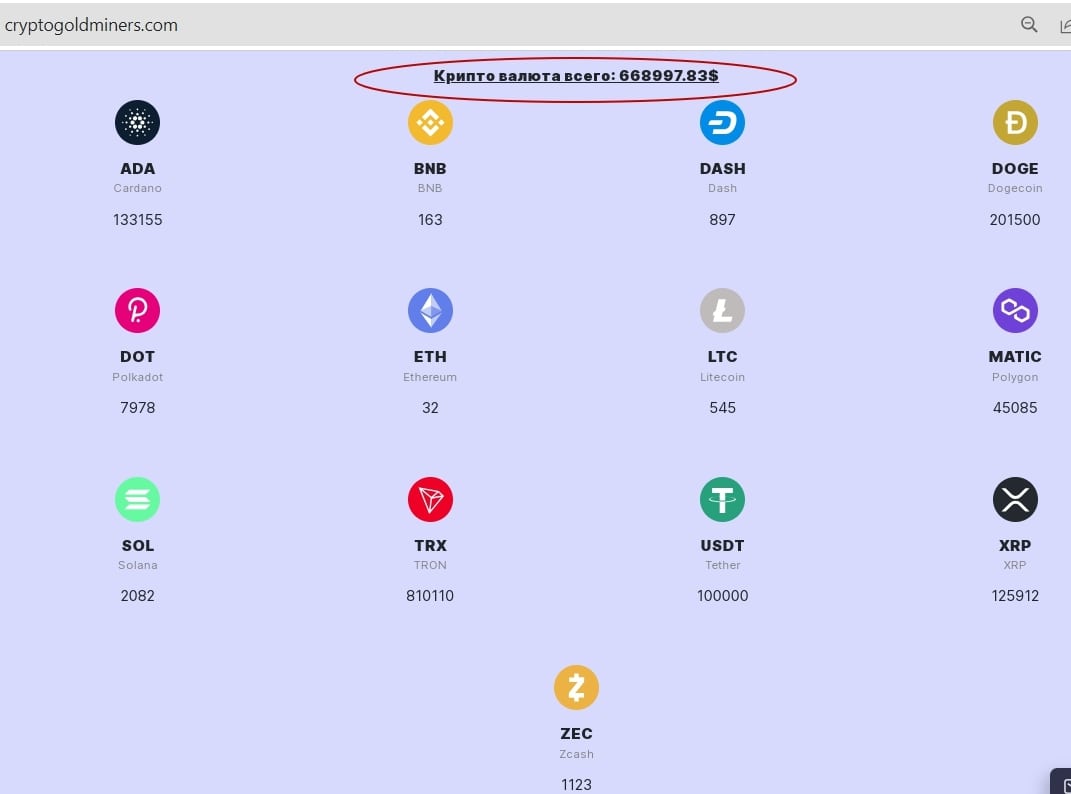This screenshot has height=794, width=1071.
Task: Click the XRP coin icon
Action: (1015, 499)
